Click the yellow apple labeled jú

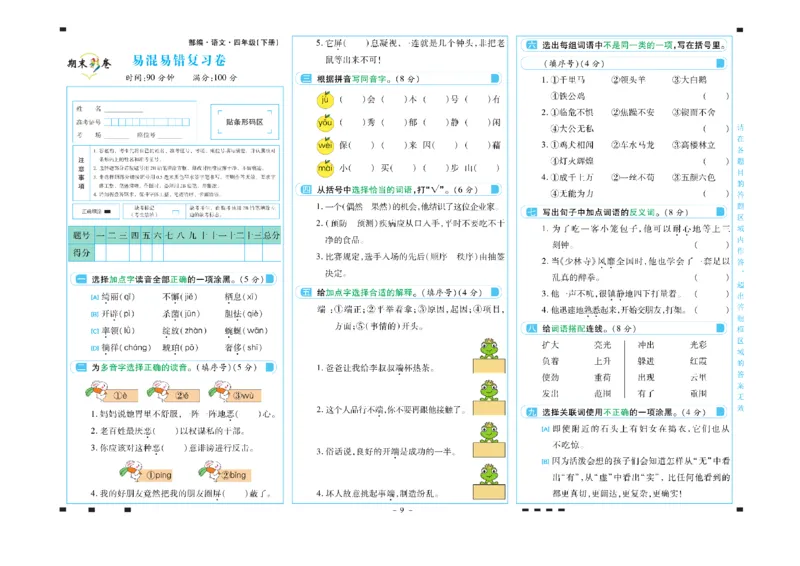pyautogui.click(x=325, y=99)
